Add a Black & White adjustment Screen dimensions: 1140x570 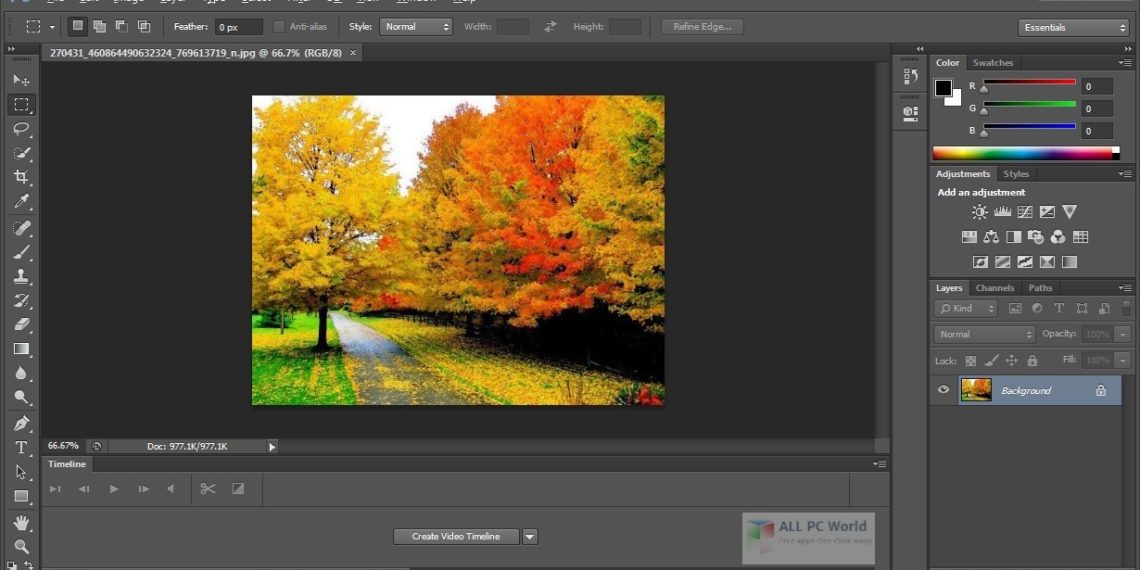tap(1013, 236)
